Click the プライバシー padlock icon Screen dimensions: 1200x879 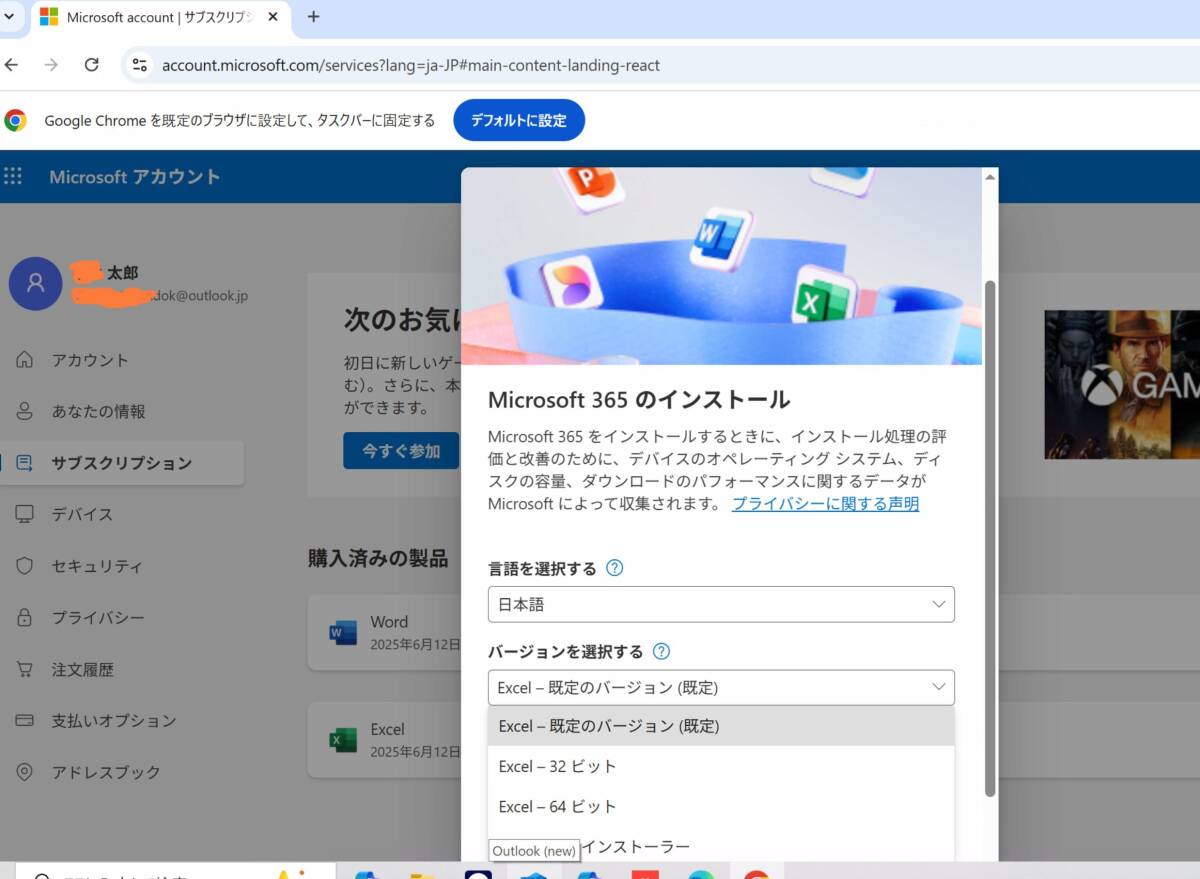[x=24, y=617]
